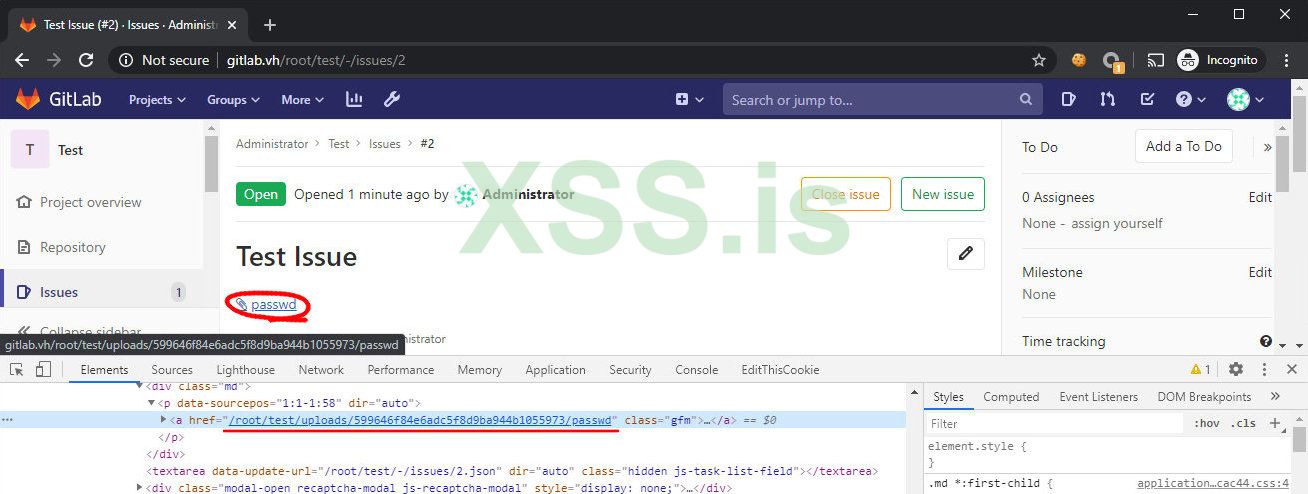This screenshot has width=1308, height=494.
Task: Switch to the Performance DevTools tab
Action: pyautogui.click(x=401, y=370)
